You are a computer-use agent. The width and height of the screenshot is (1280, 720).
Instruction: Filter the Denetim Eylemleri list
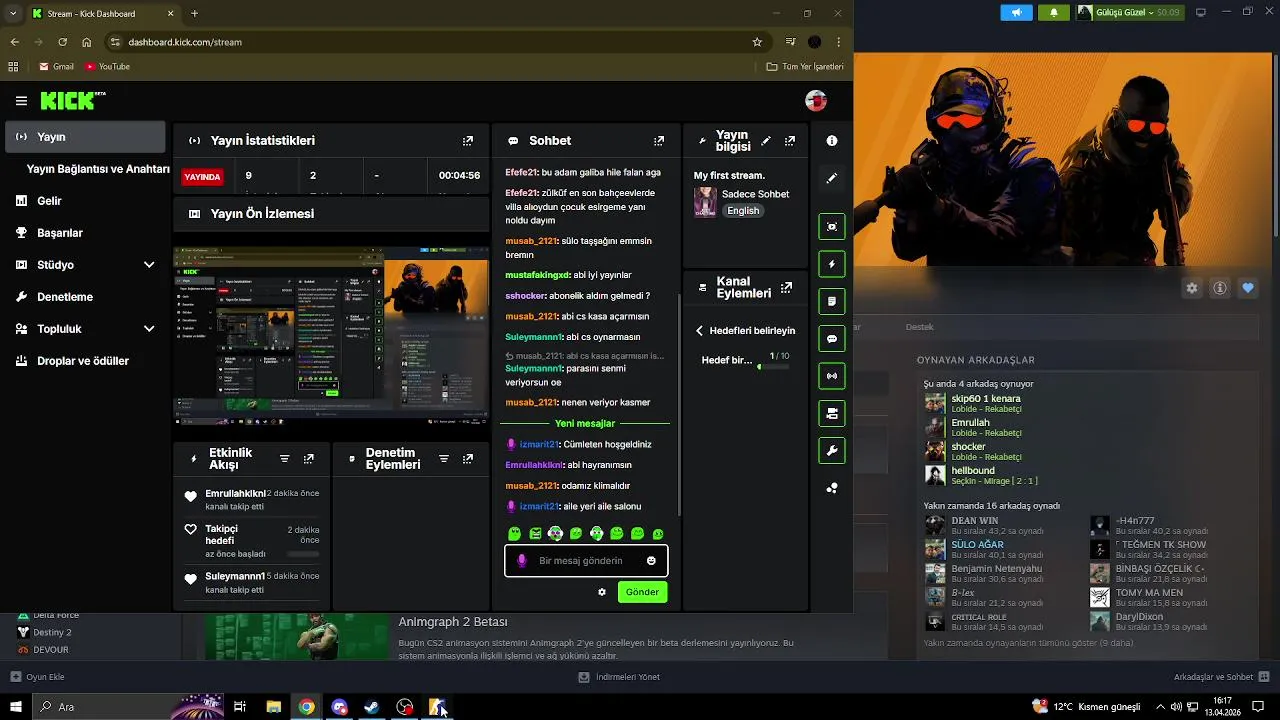click(x=443, y=459)
